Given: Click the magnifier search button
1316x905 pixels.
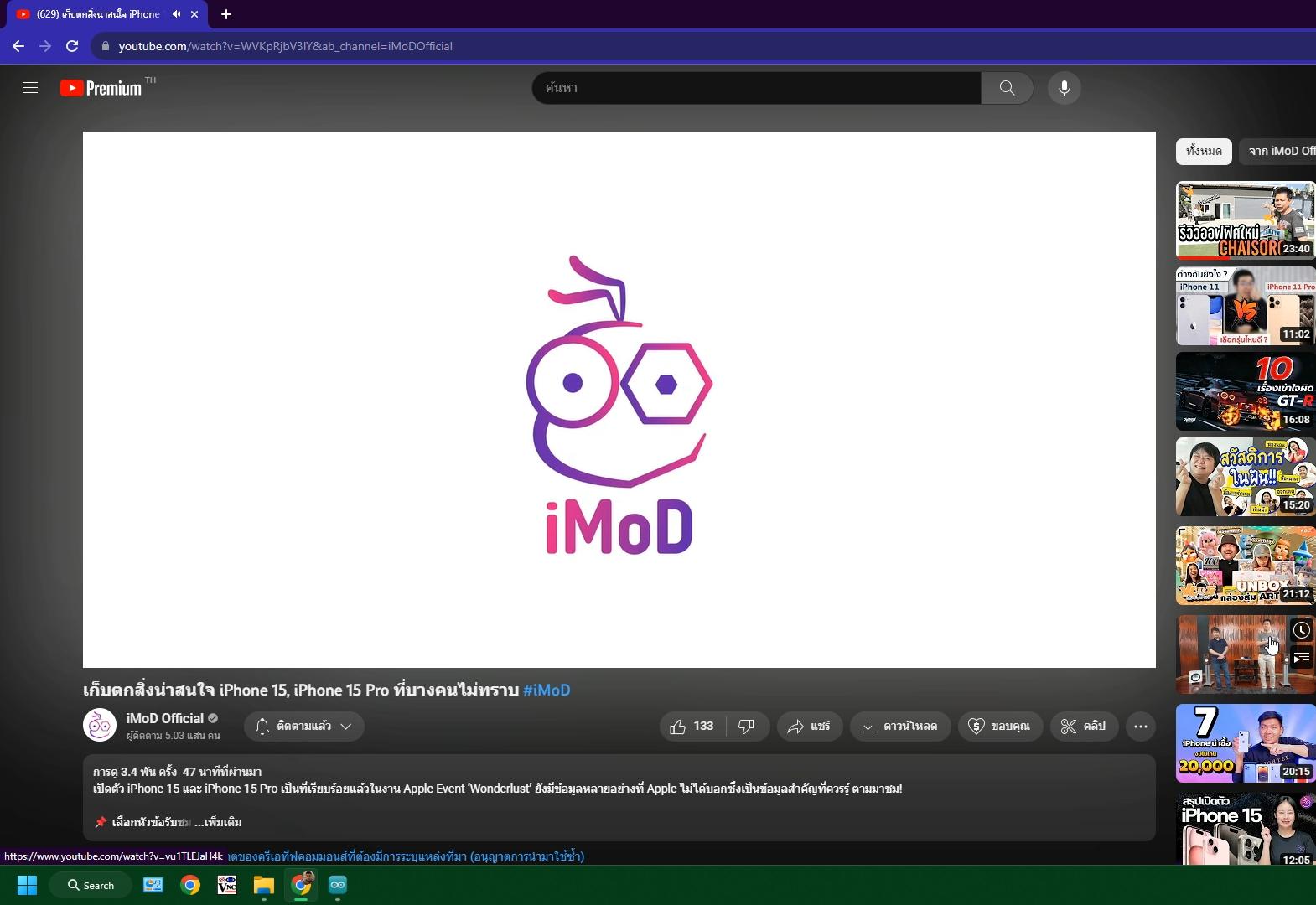Looking at the screenshot, I should click(1007, 88).
